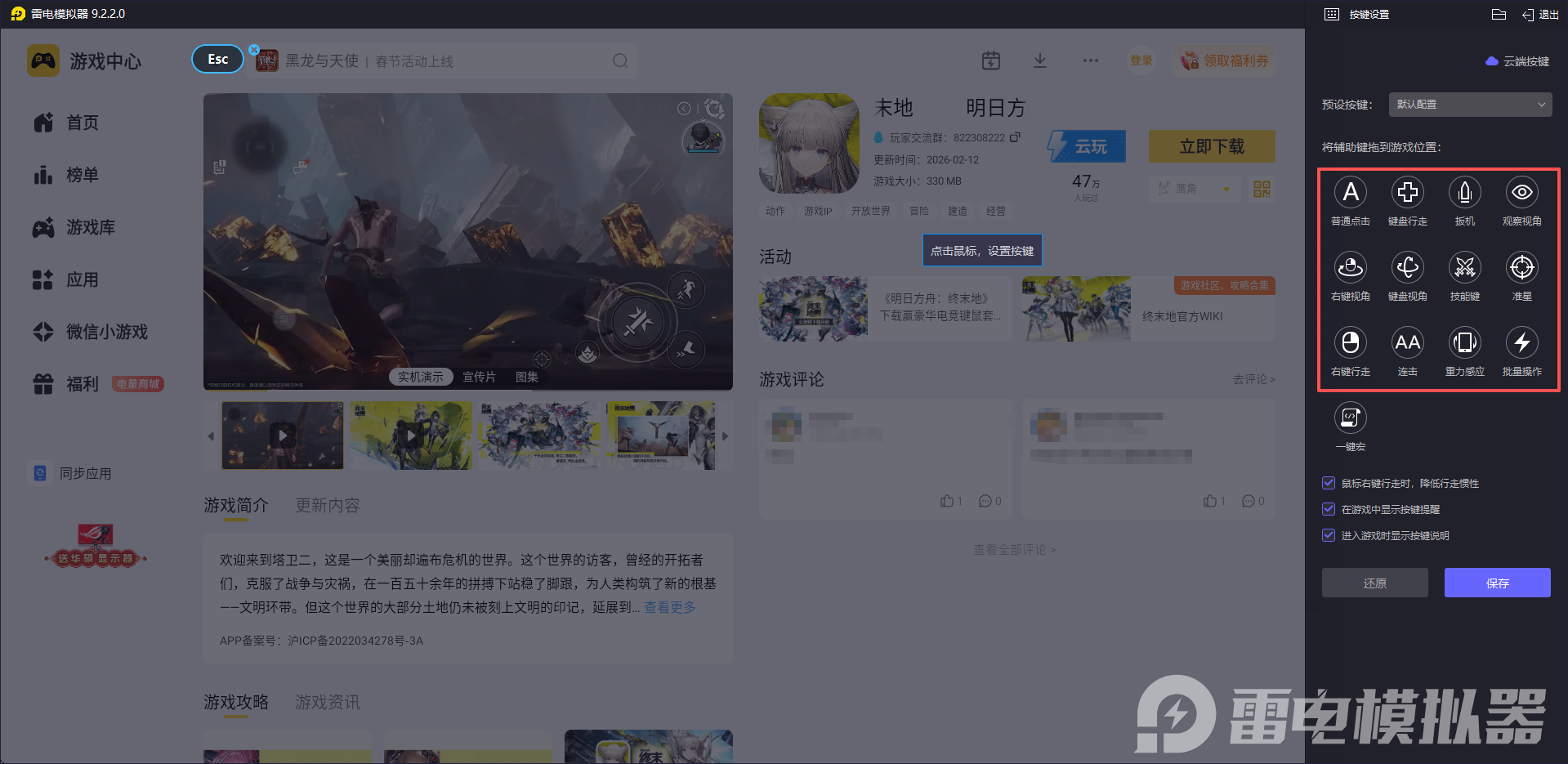Open the 下载赢豪华电竞键鼠套 activity card

886,309
